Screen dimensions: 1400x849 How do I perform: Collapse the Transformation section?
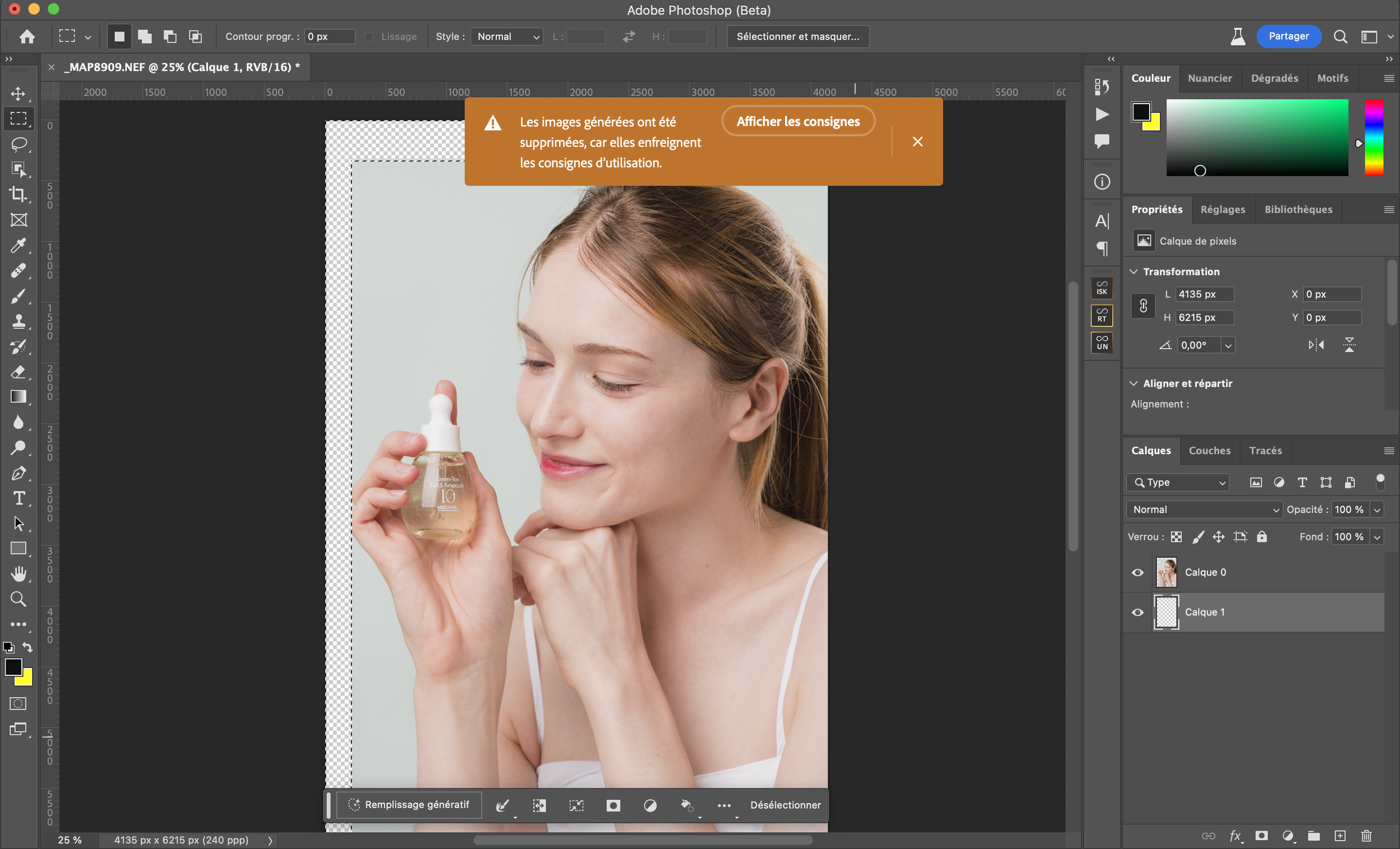click(x=1134, y=272)
